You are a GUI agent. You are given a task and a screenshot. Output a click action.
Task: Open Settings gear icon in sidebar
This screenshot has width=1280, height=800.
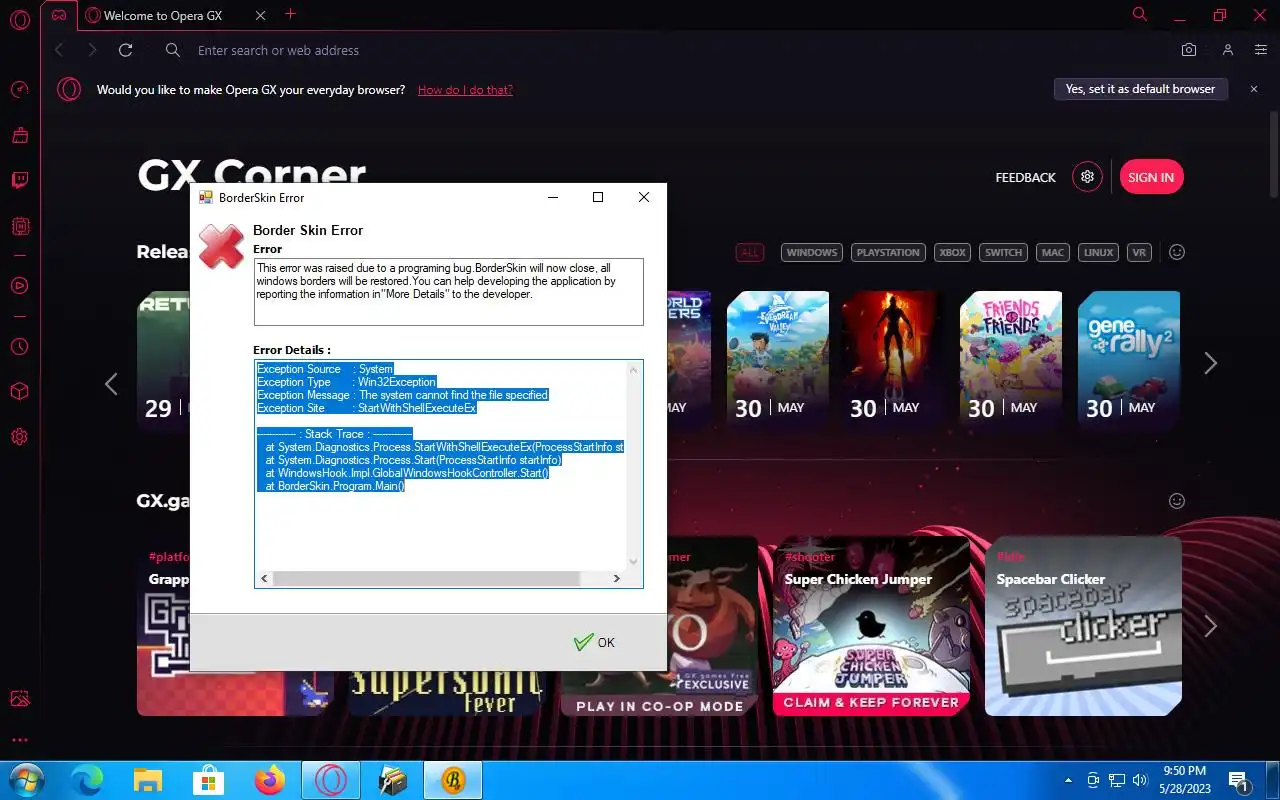pyautogui.click(x=19, y=437)
